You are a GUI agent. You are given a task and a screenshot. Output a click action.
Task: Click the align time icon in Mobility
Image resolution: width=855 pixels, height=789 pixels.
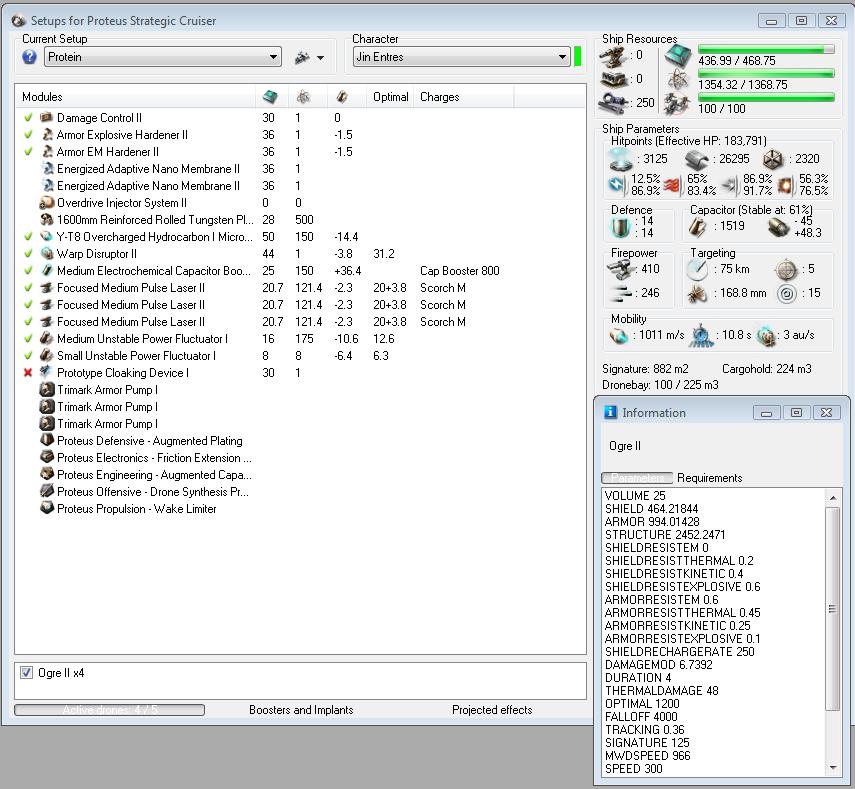coord(702,335)
